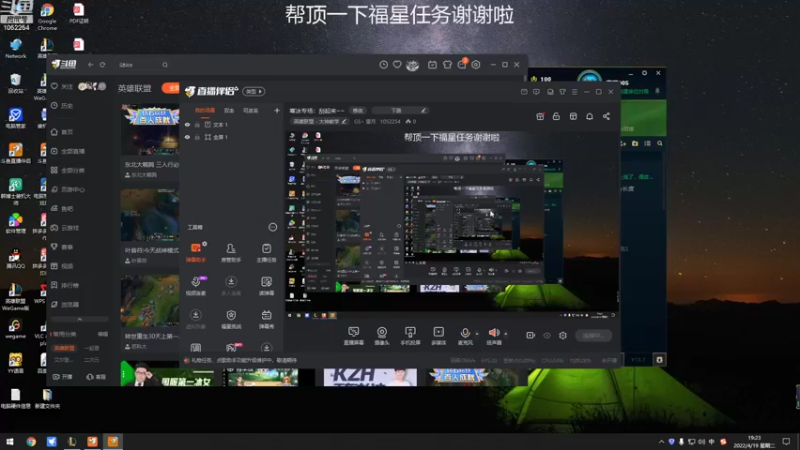Open 首页 in the Douyu sidebar

pos(62,132)
